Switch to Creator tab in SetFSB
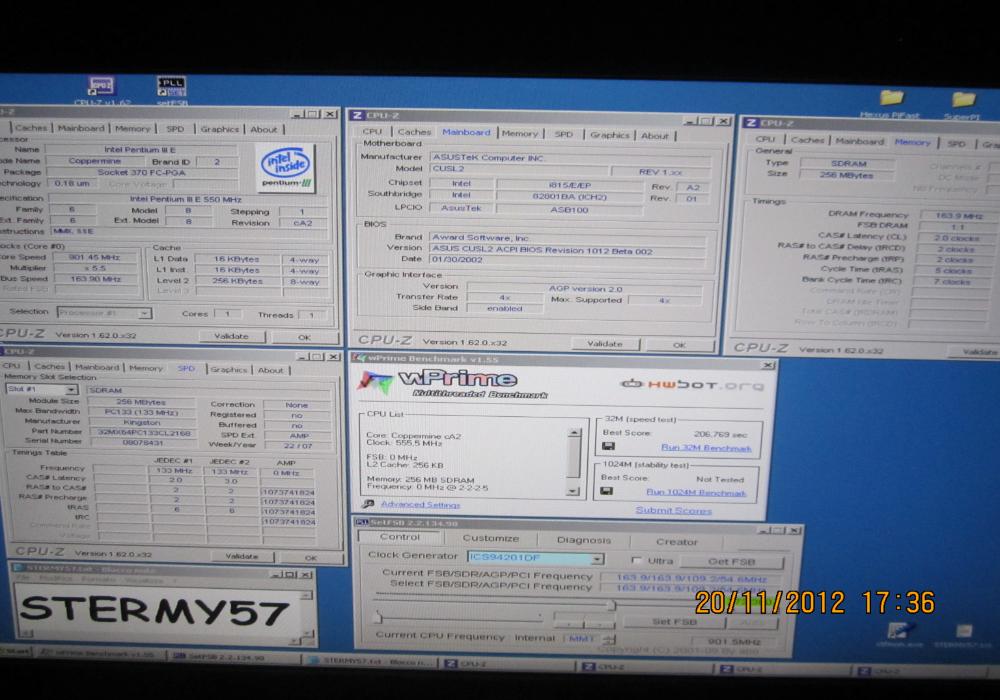The image size is (1000, 700). 677,542
